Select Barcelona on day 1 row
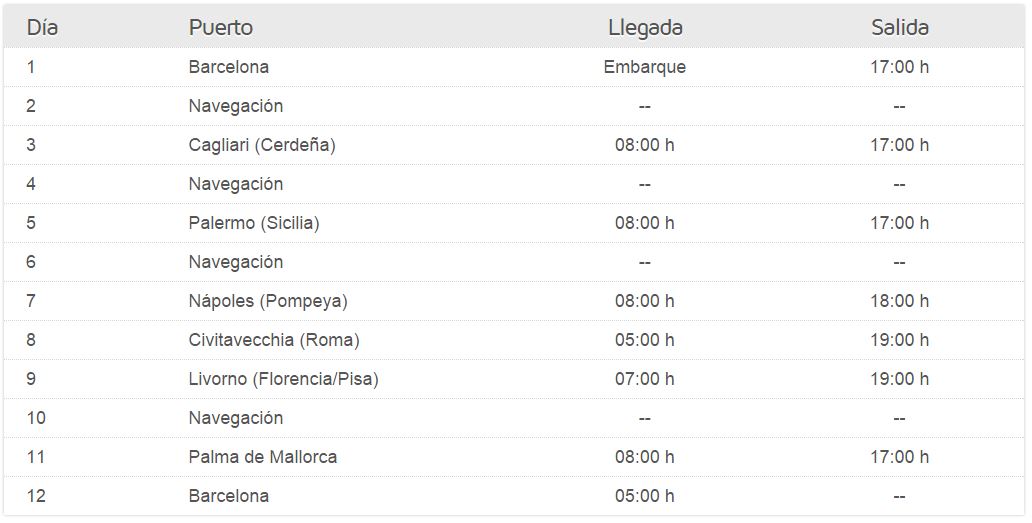1032x523 pixels. click(x=228, y=67)
